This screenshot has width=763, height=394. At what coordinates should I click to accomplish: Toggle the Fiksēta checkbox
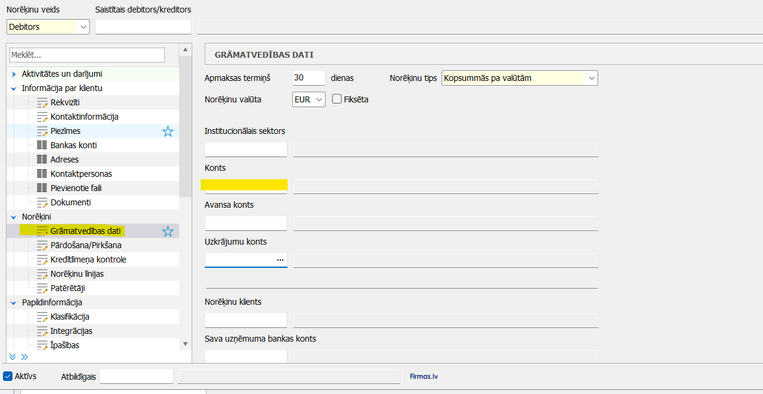point(336,99)
